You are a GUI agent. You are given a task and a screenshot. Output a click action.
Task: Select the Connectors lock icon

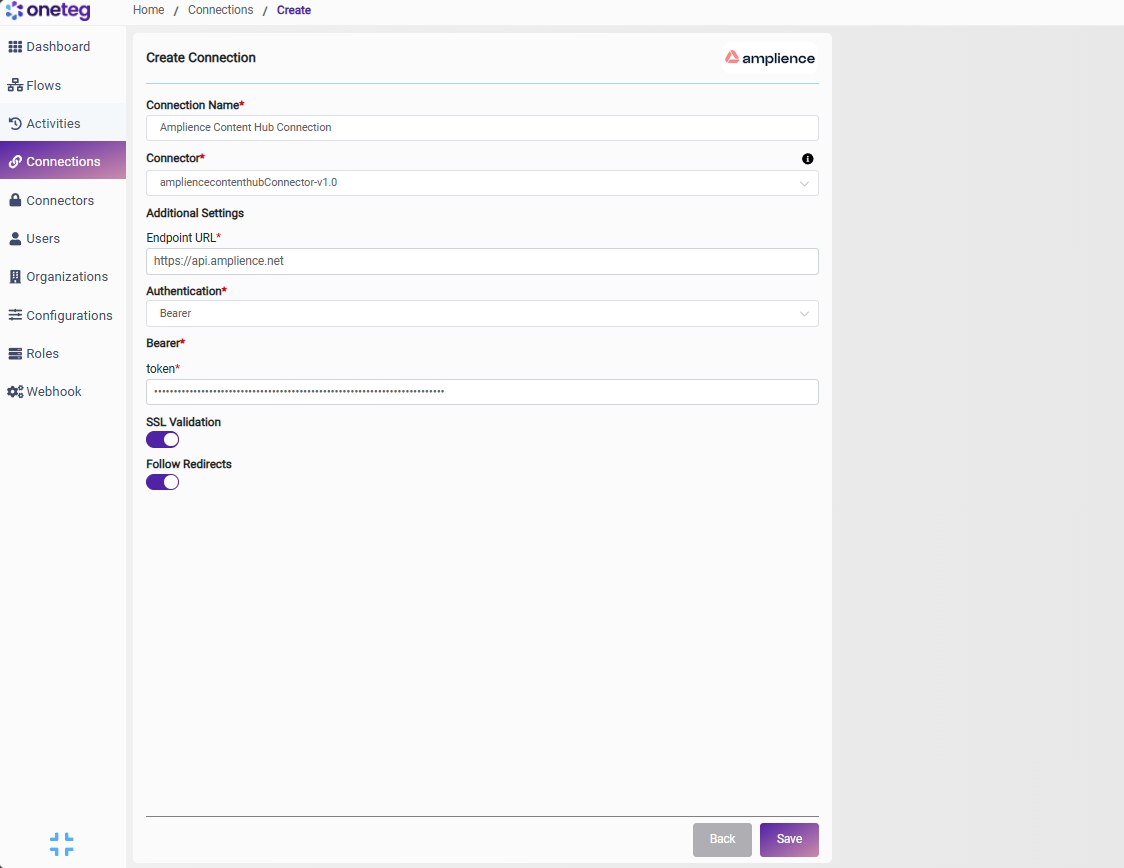(15, 200)
